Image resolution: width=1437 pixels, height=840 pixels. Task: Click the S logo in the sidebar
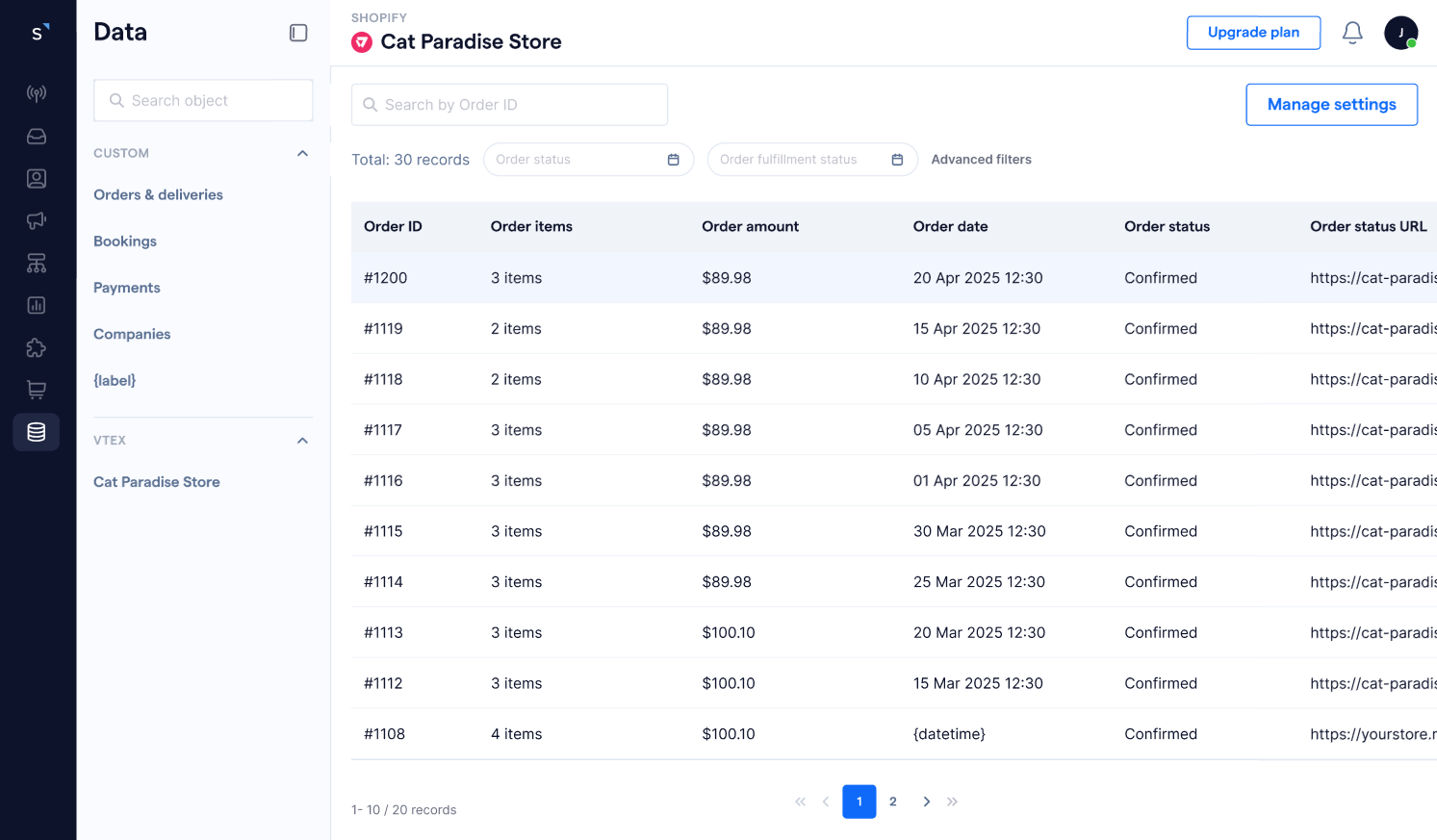(38, 33)
